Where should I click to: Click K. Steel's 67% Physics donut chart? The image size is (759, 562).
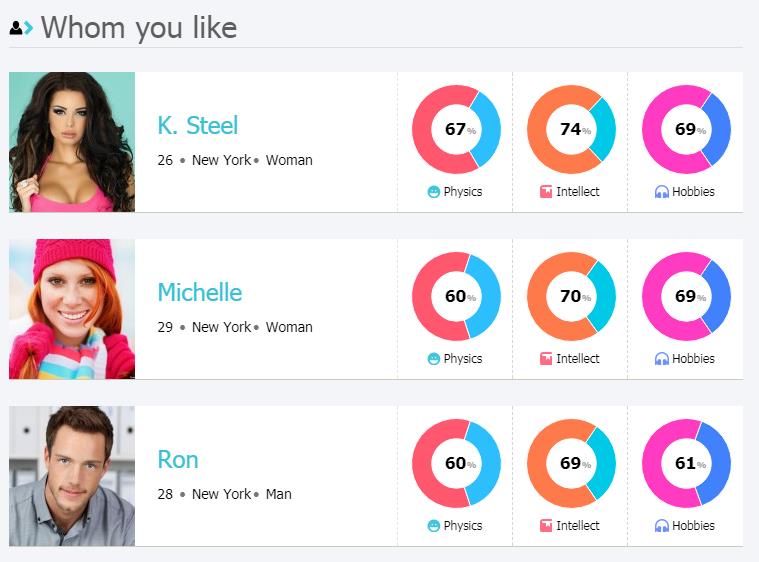click(456, 130)
